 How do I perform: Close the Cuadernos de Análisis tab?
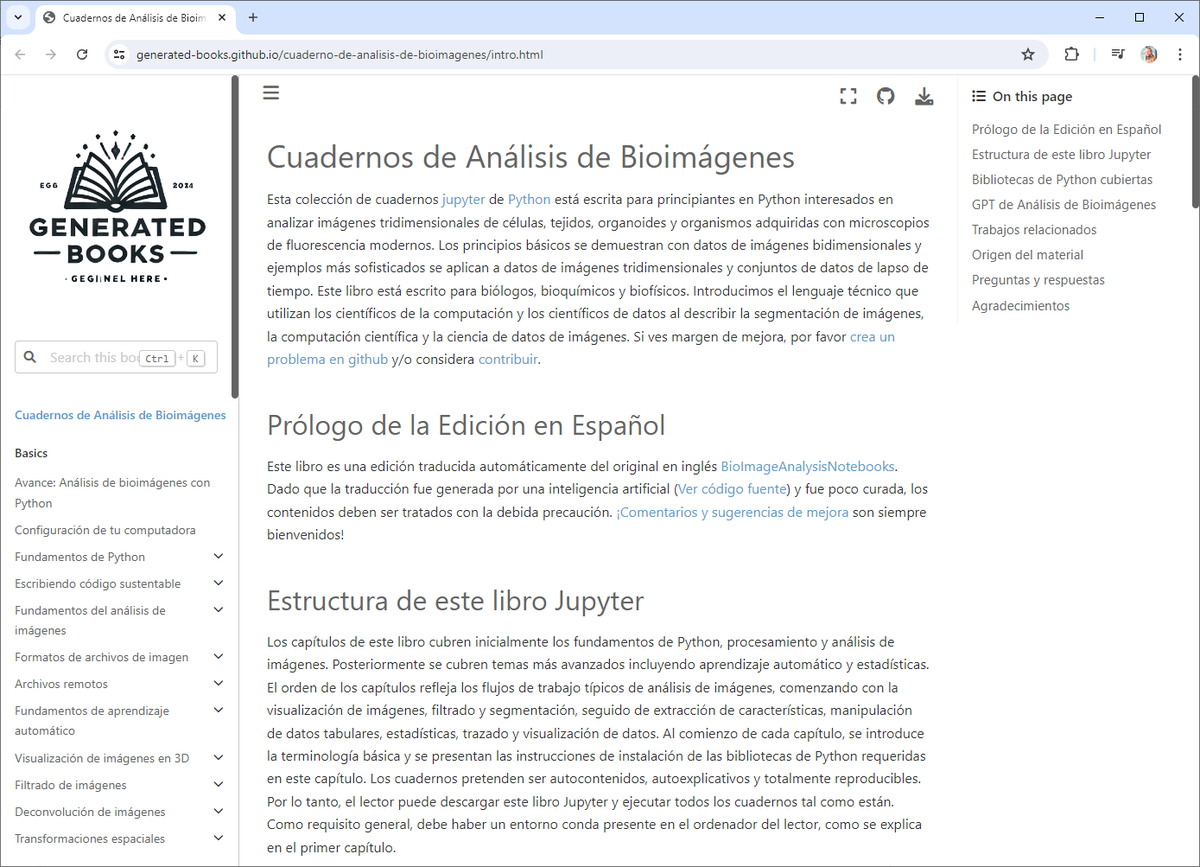click(221, 17)
